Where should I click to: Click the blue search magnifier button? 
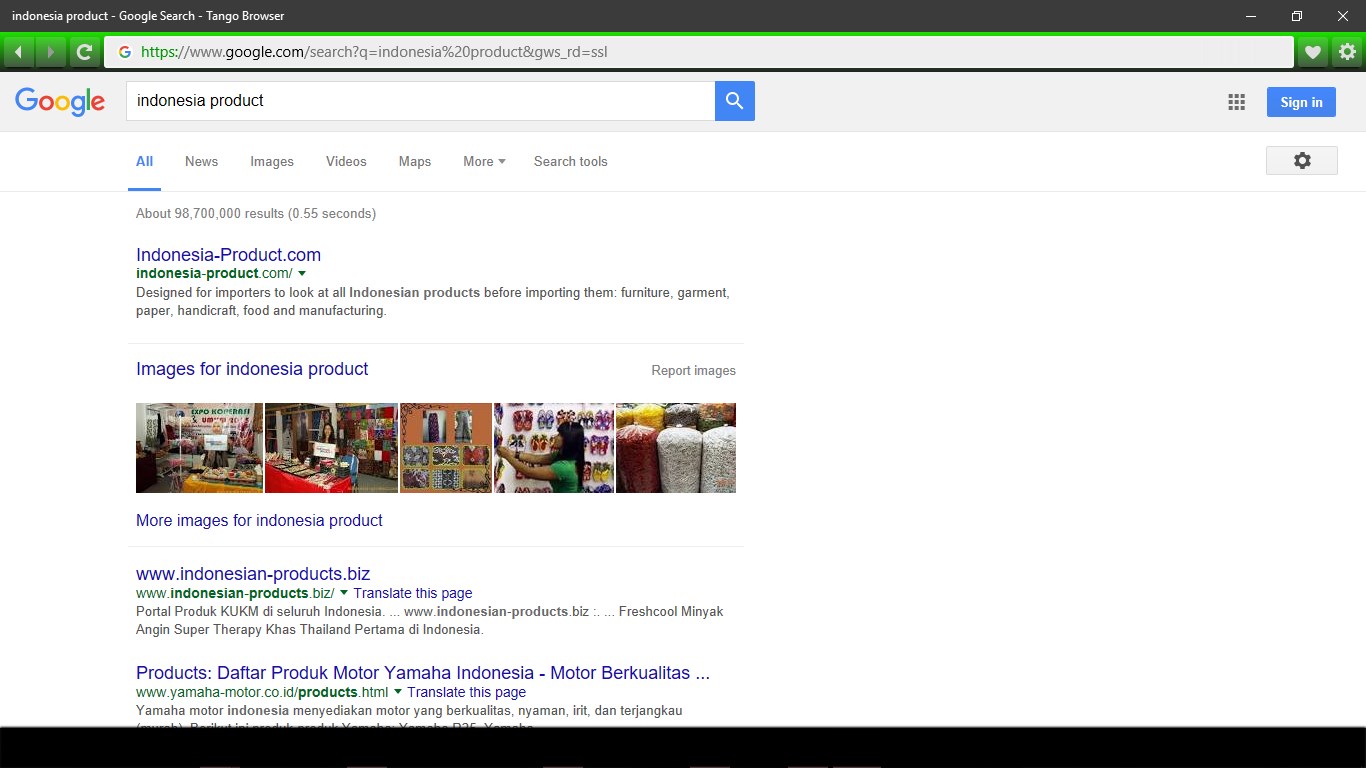735,101
